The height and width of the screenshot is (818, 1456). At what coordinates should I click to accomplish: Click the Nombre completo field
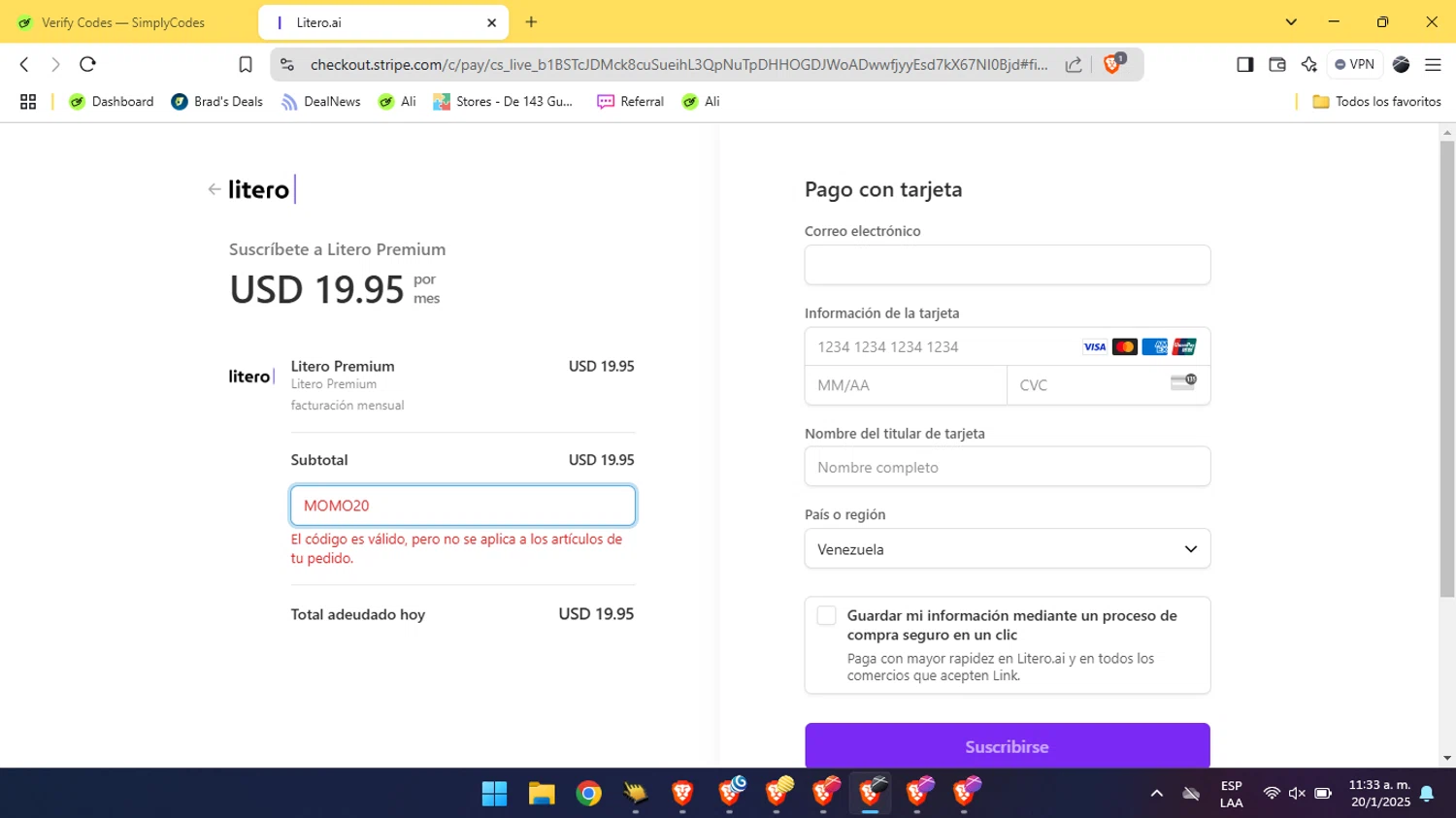[1008, 467]
